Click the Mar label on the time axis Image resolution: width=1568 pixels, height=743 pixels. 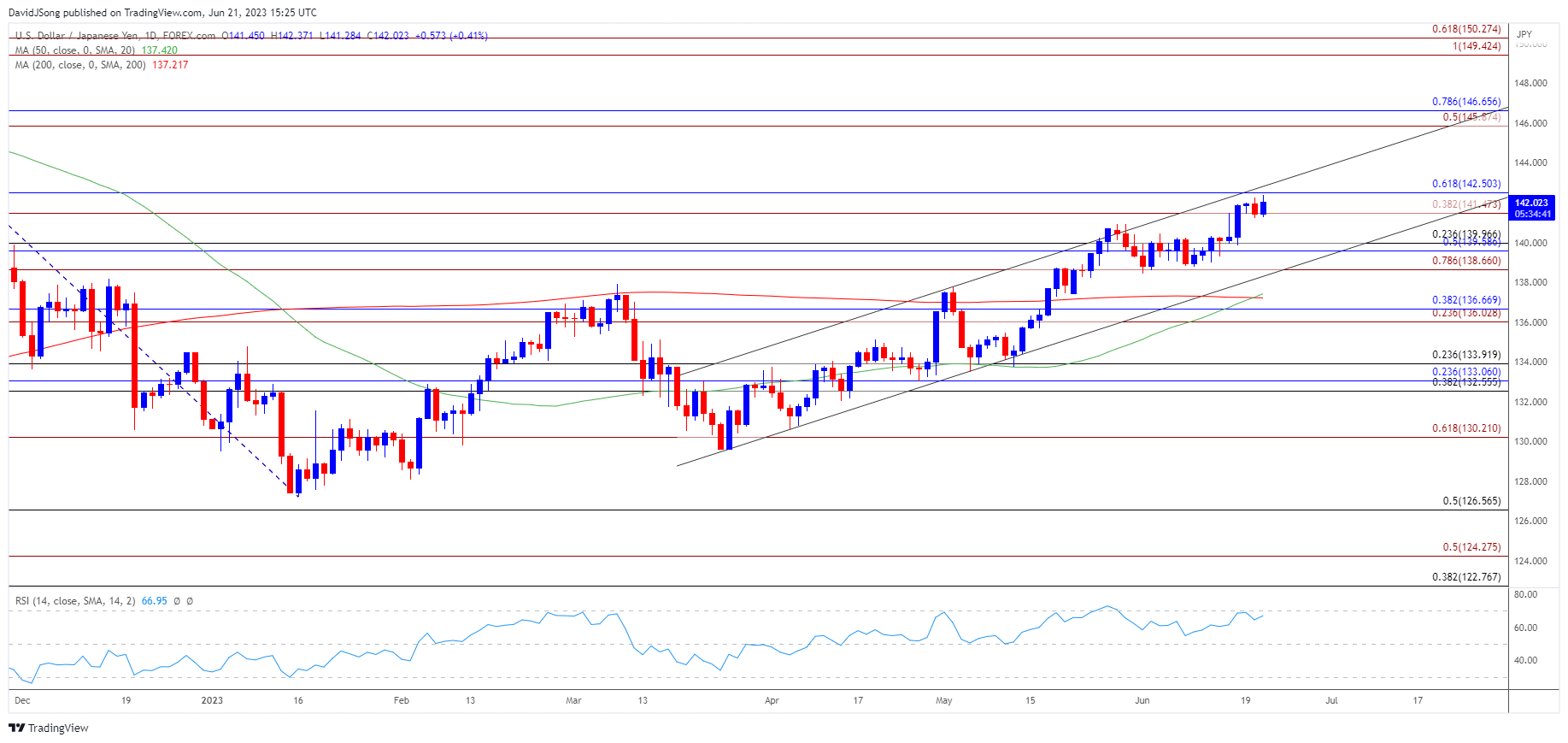[x=573, y=700]
